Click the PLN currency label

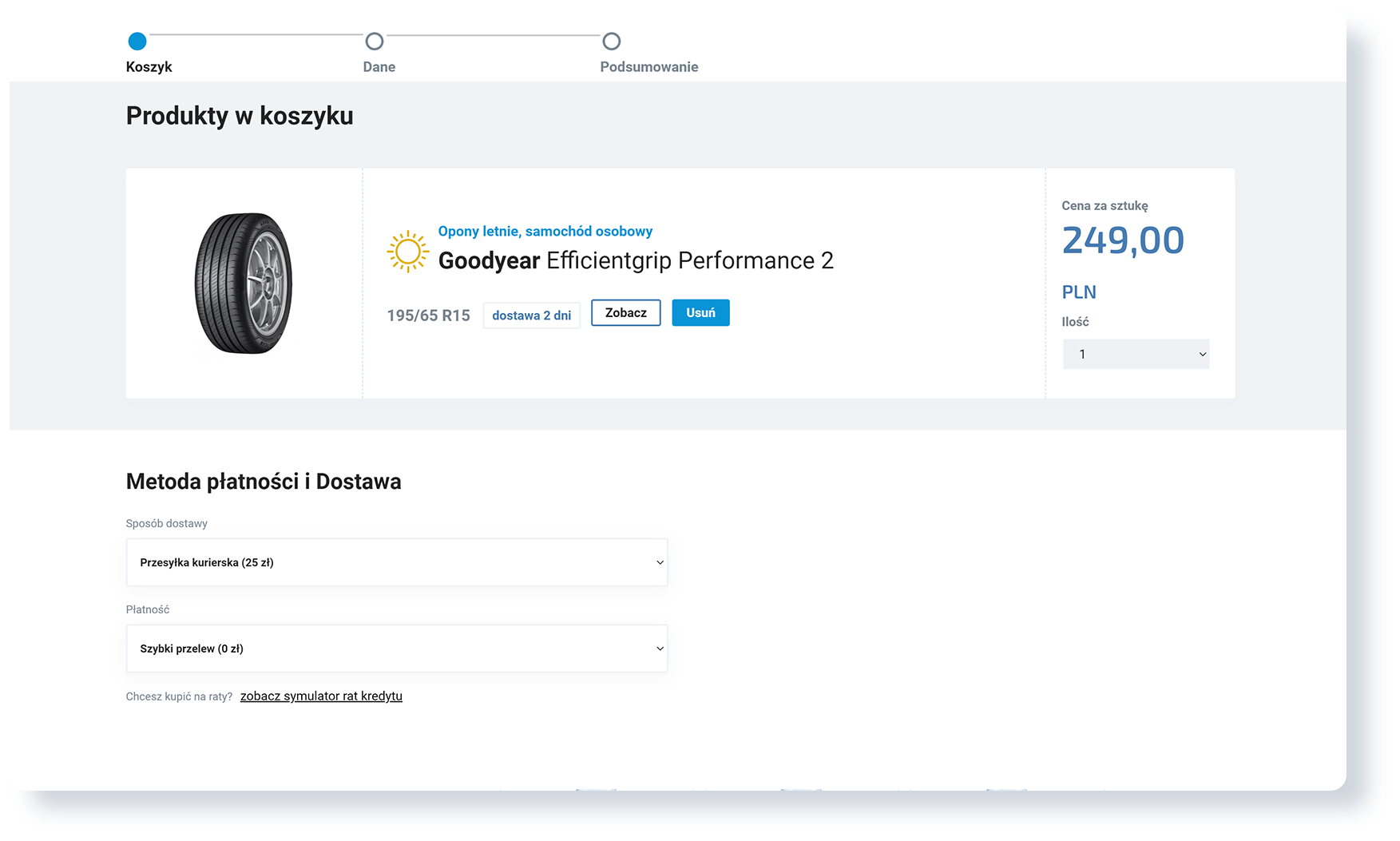(1079, 292)
